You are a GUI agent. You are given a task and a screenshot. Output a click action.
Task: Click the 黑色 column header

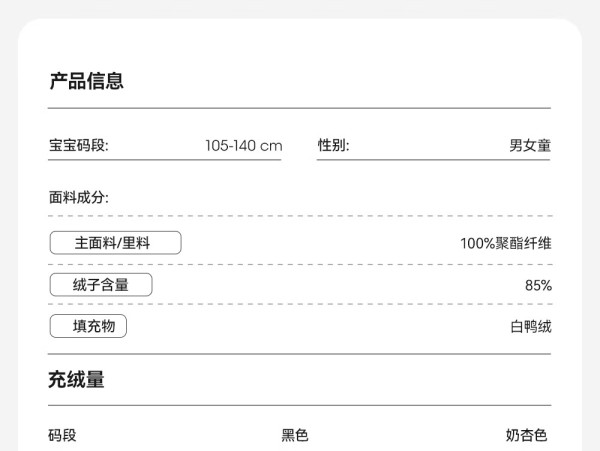pyautogui.click(x=295, y=435)
